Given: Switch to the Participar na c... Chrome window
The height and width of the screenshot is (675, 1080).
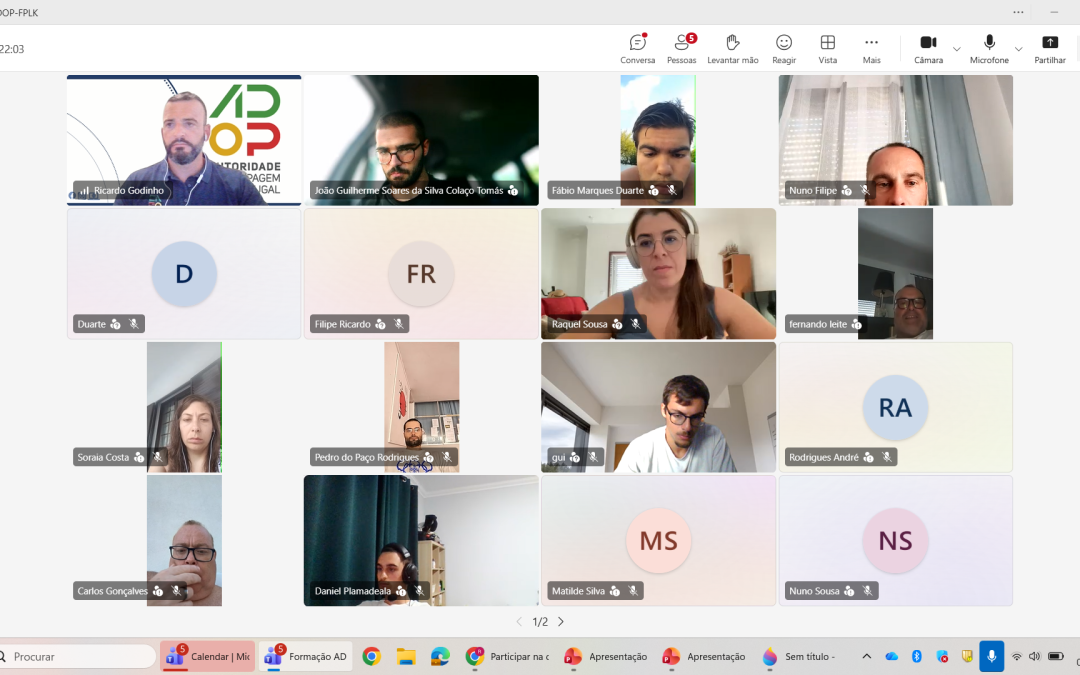Looking at the screenshot, I should pos(507,656).
